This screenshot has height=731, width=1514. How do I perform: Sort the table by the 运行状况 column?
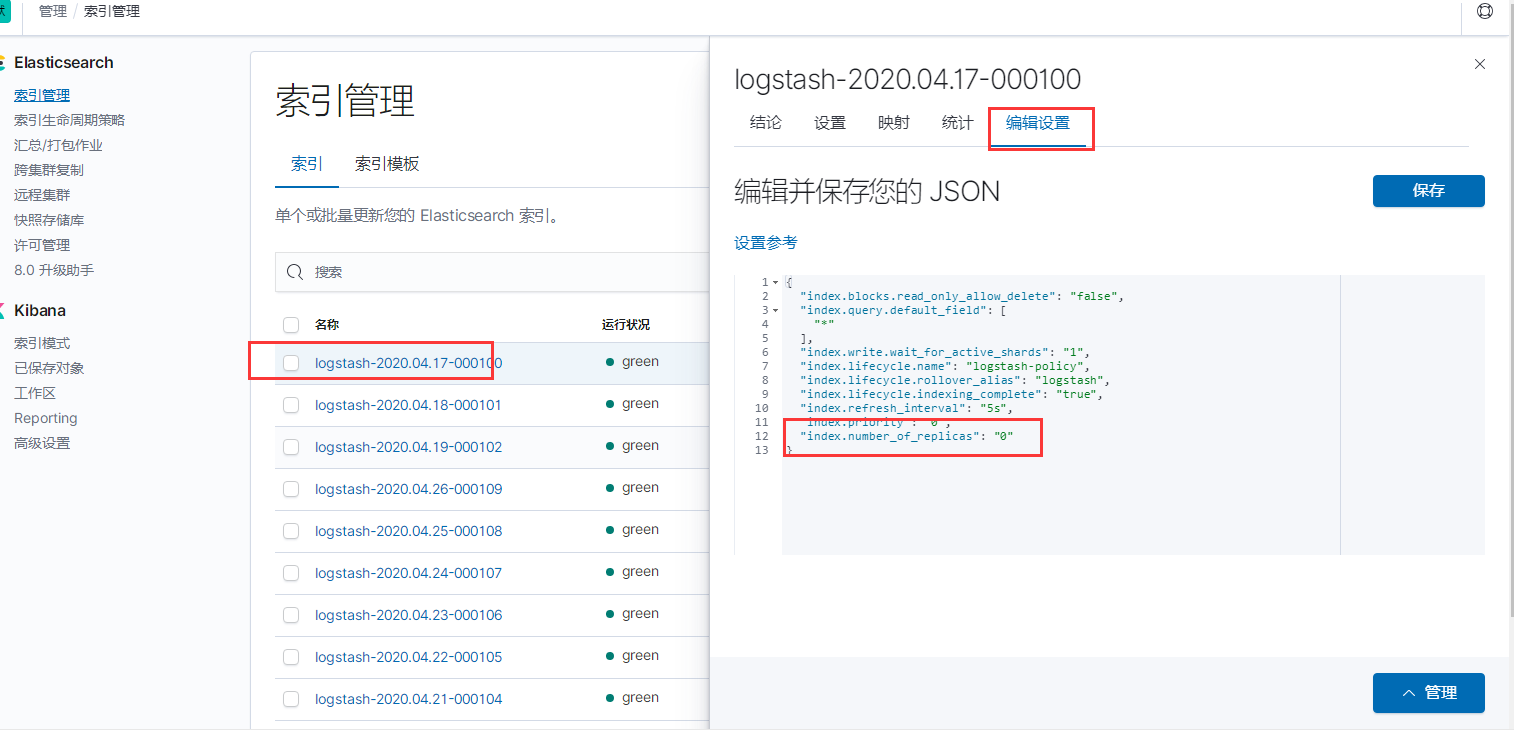626,325
